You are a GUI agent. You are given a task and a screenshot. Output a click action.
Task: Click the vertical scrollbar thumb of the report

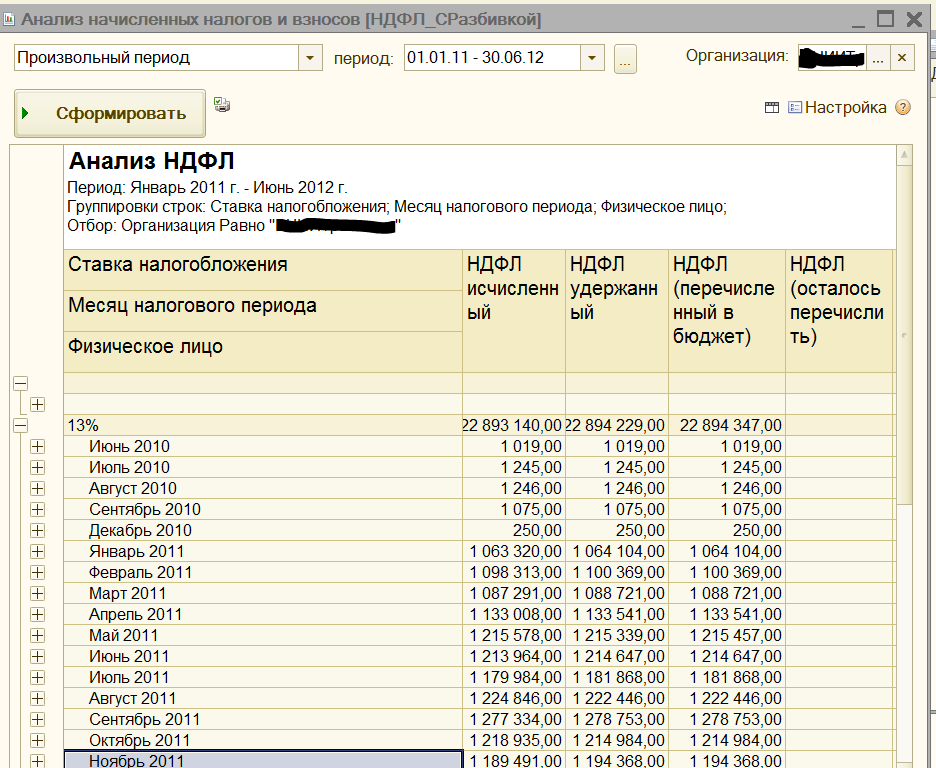click(904, 334)
